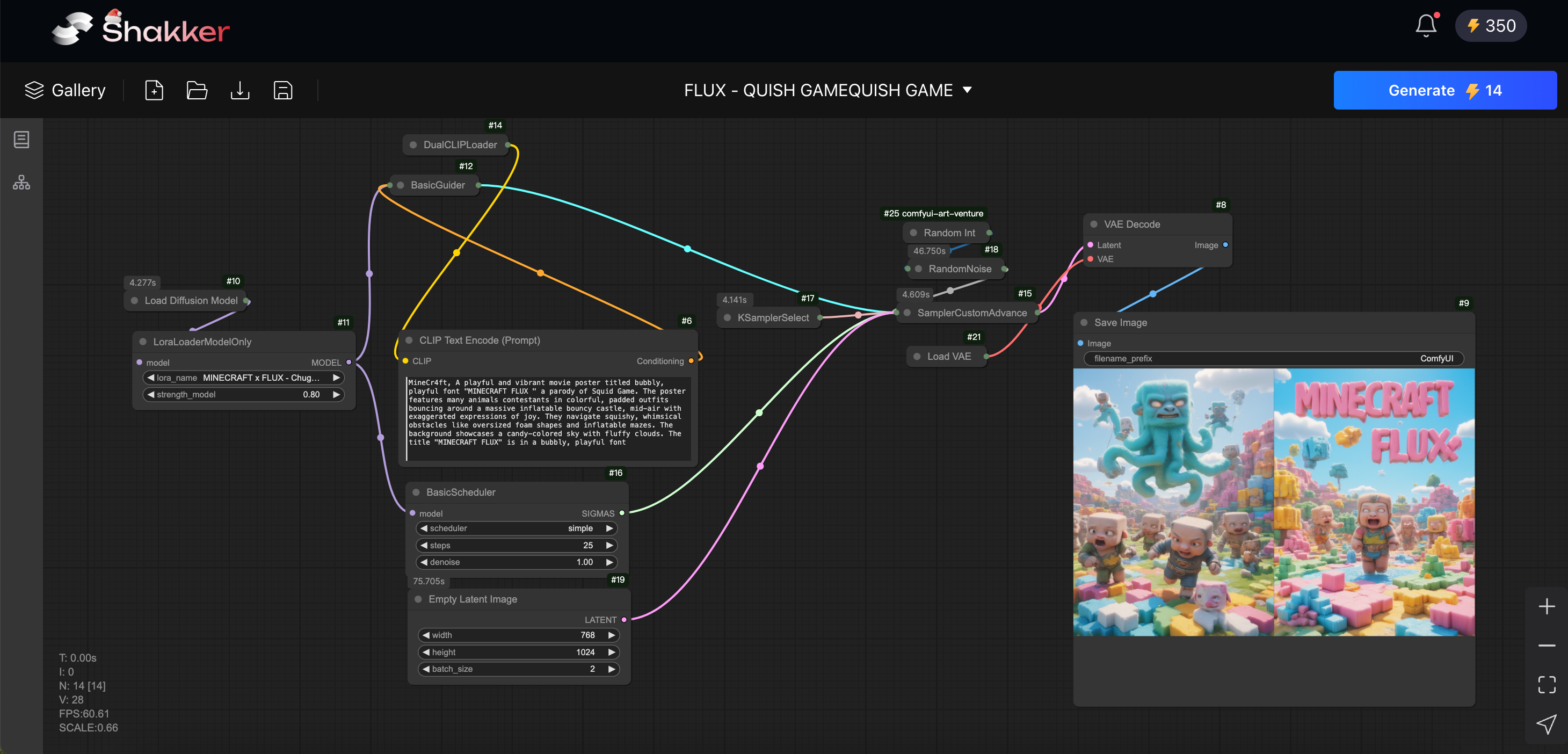Save the current workflow with the save icon

point(283,90)
